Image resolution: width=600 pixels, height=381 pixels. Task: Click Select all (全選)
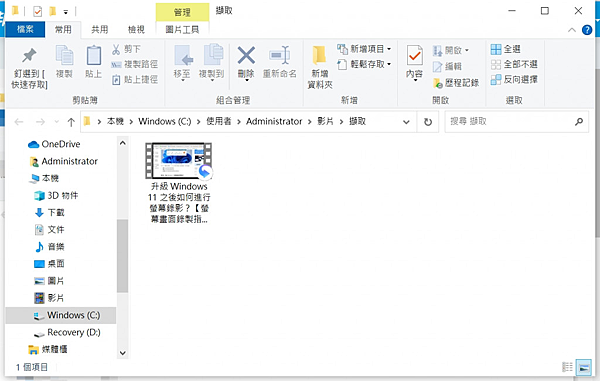[x=505, y=49]
